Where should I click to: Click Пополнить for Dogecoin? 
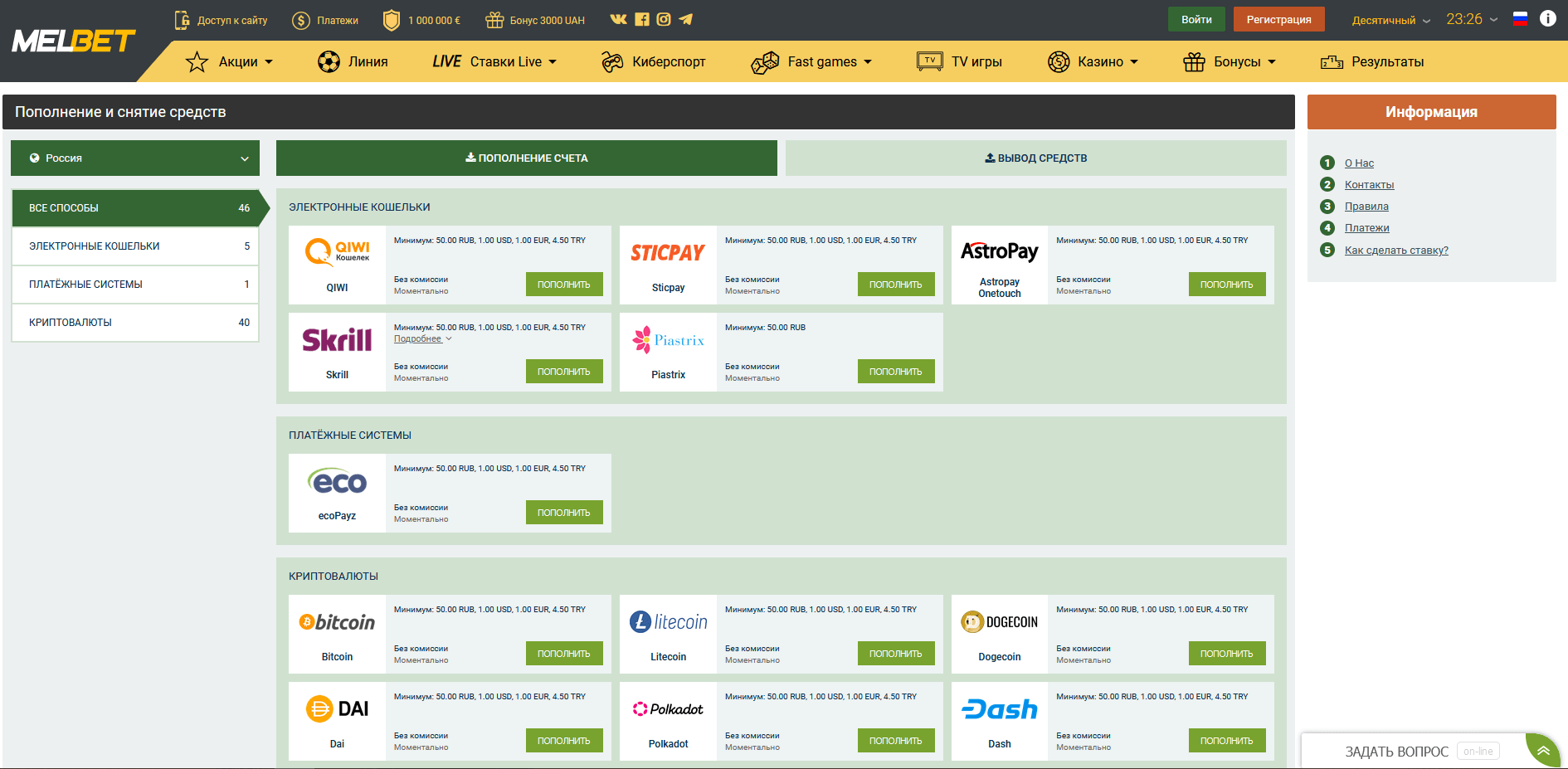[1227, 654]
